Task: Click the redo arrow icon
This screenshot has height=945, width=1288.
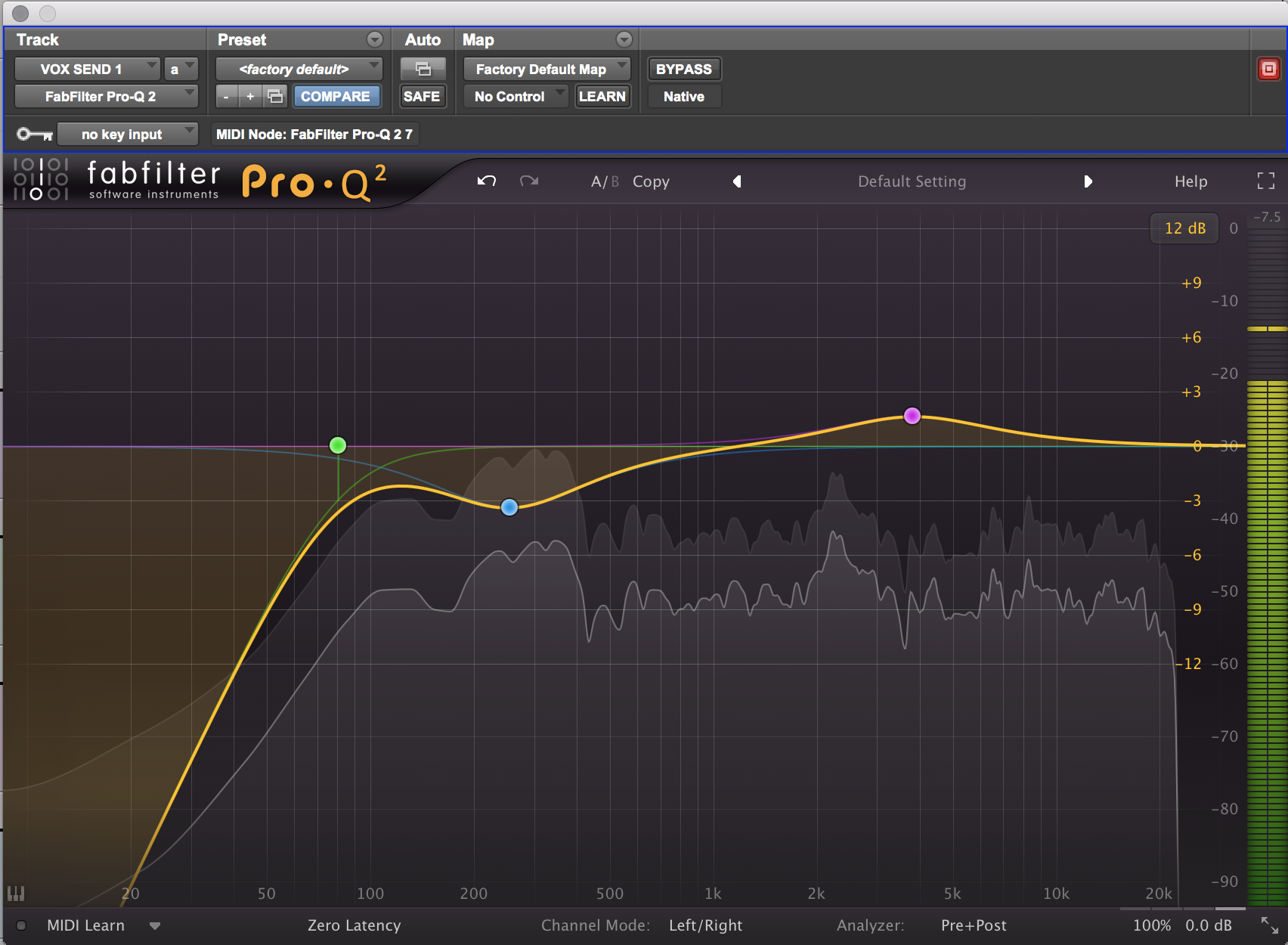Action: pos(529,181)
